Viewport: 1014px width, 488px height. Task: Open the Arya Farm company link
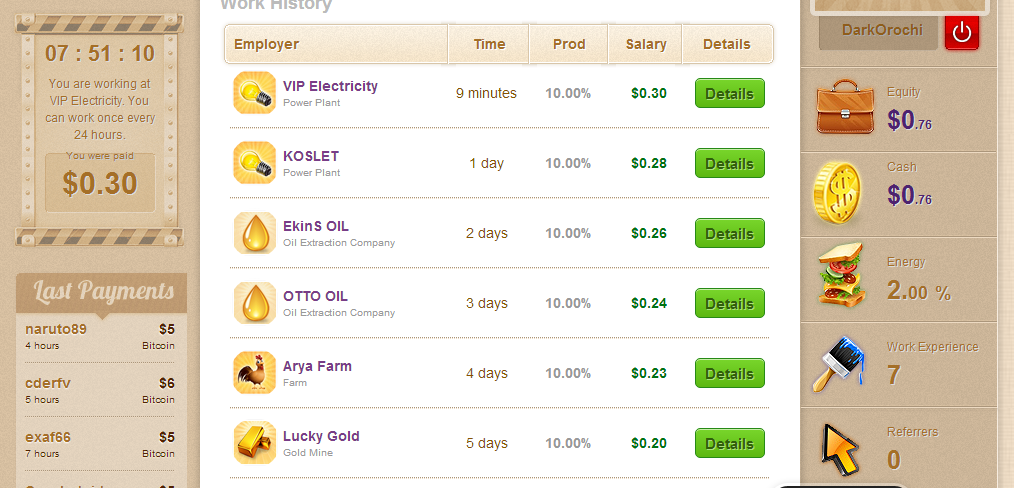(x=317, y=366)
